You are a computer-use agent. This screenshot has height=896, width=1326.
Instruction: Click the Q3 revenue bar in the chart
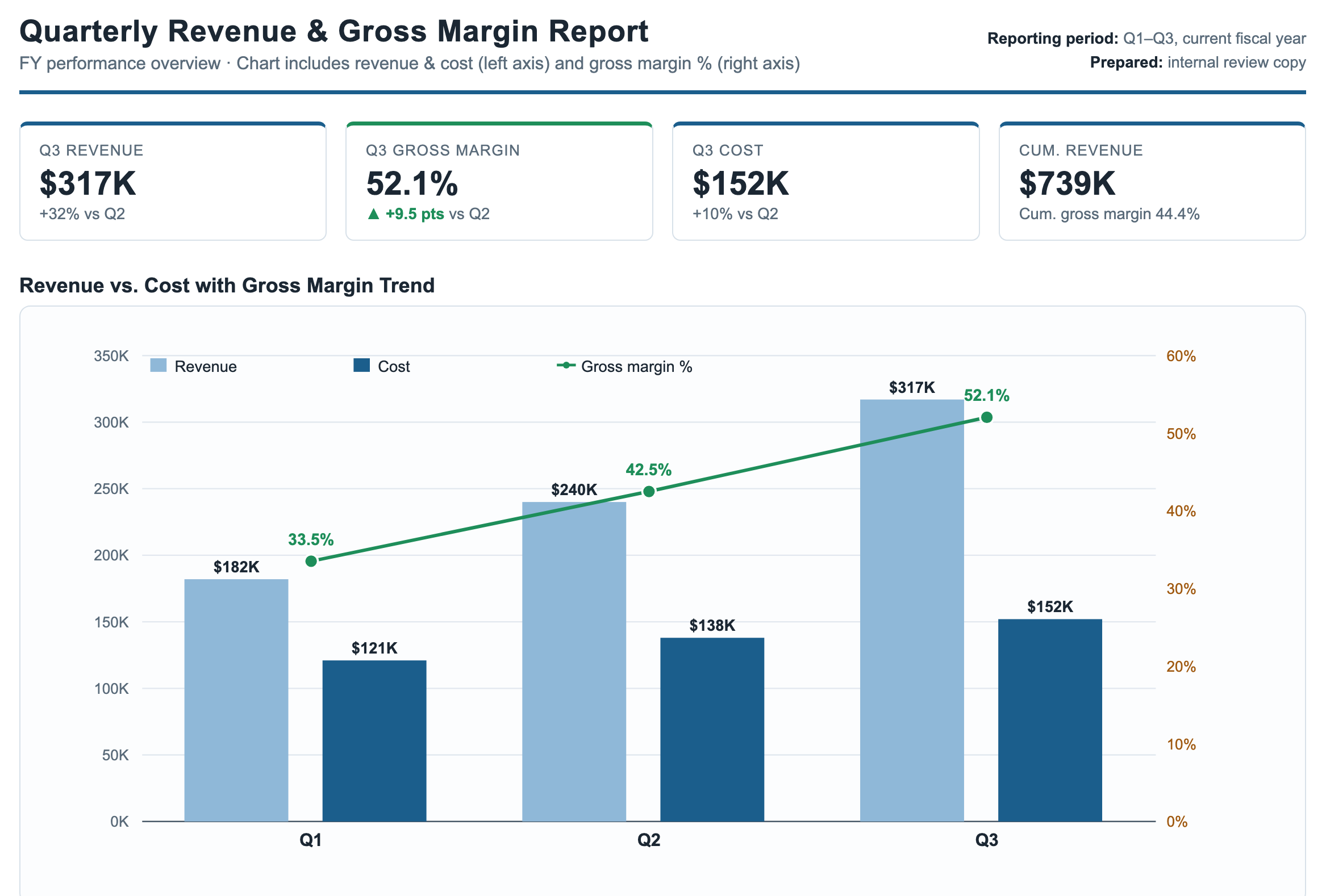tap(912, 610)
